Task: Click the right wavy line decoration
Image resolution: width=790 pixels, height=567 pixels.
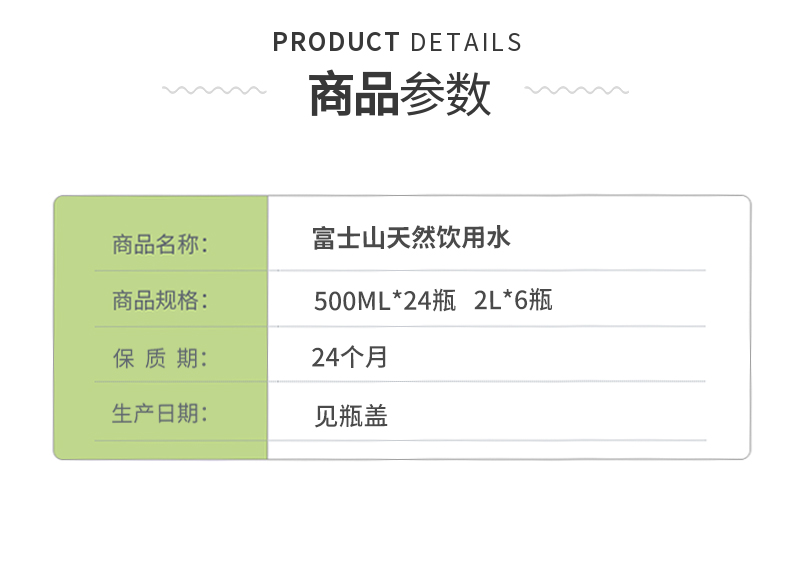Action: point(576,90)
